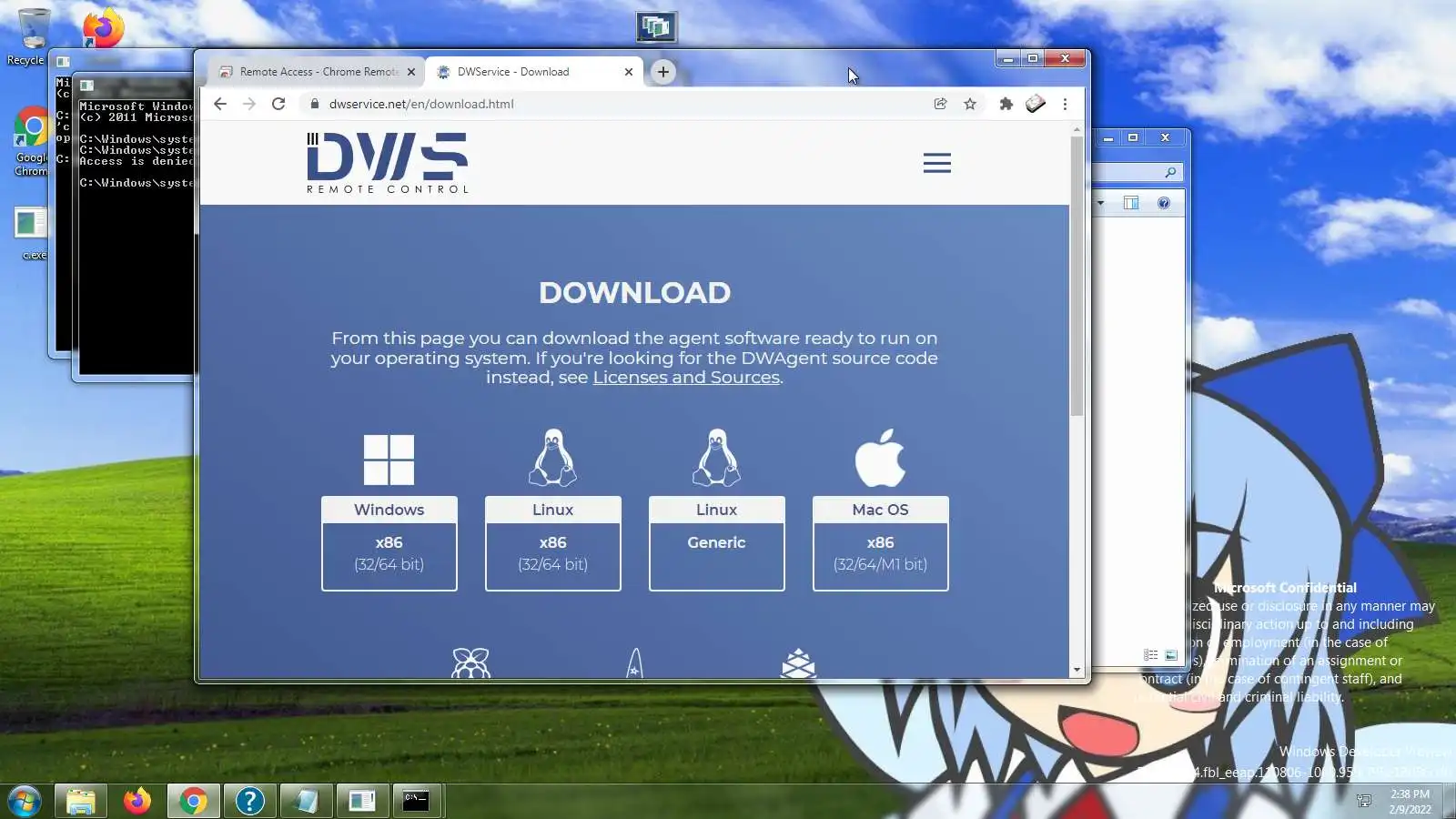Switch Explorer to details view icon
This screenshot has height=819, width=1456.
point(1150,655)
